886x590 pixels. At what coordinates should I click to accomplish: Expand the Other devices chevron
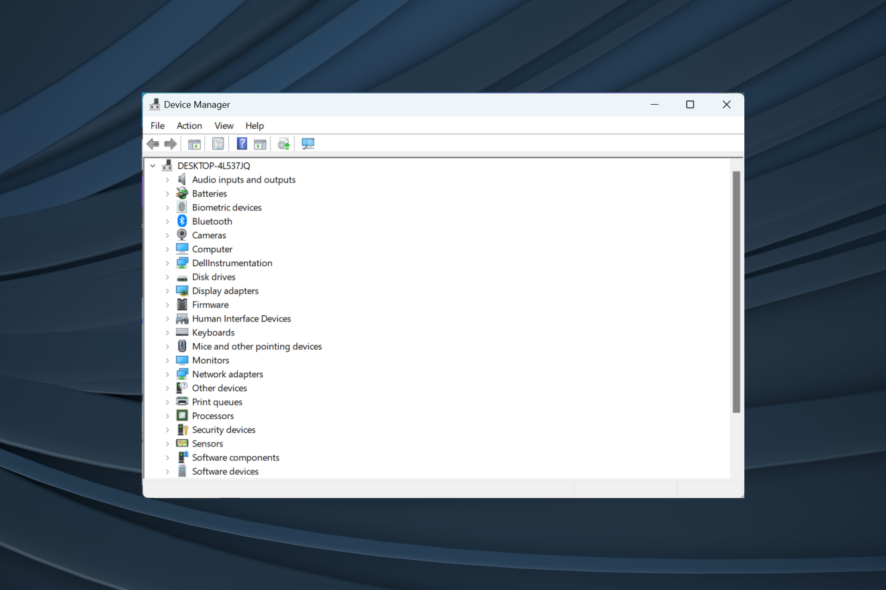point(167,388)
